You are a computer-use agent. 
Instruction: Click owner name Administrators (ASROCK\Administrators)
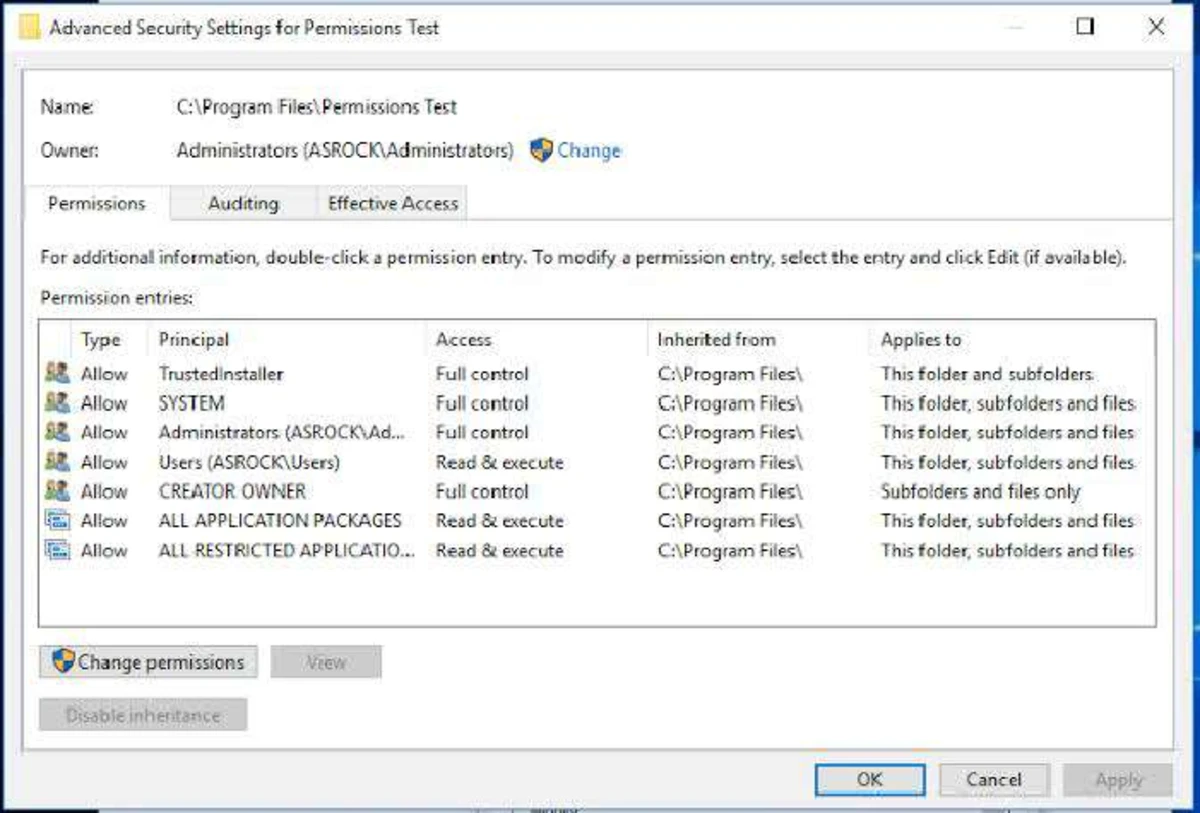point(345,151)
